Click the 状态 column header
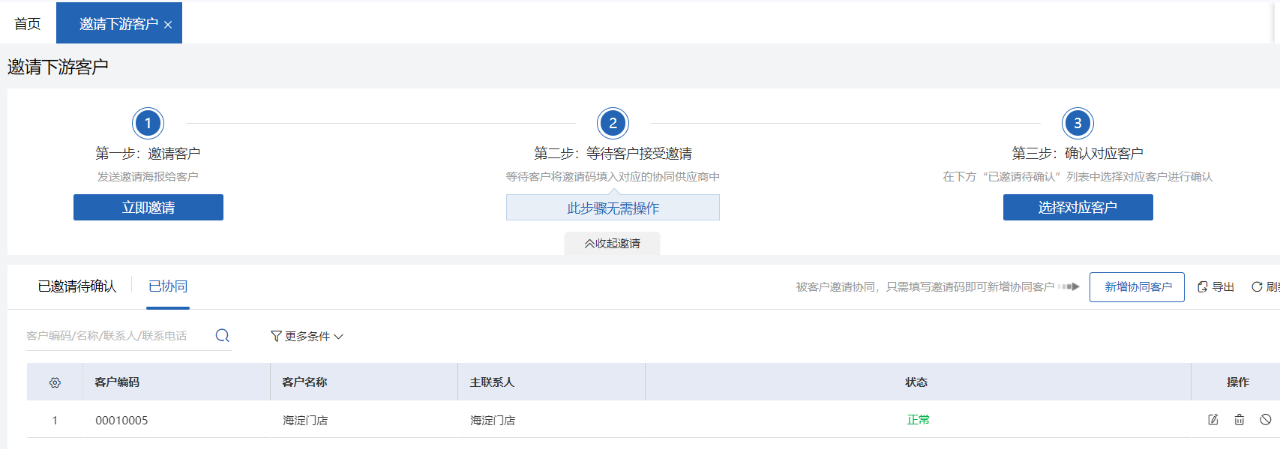 click(x=917, y=382)
